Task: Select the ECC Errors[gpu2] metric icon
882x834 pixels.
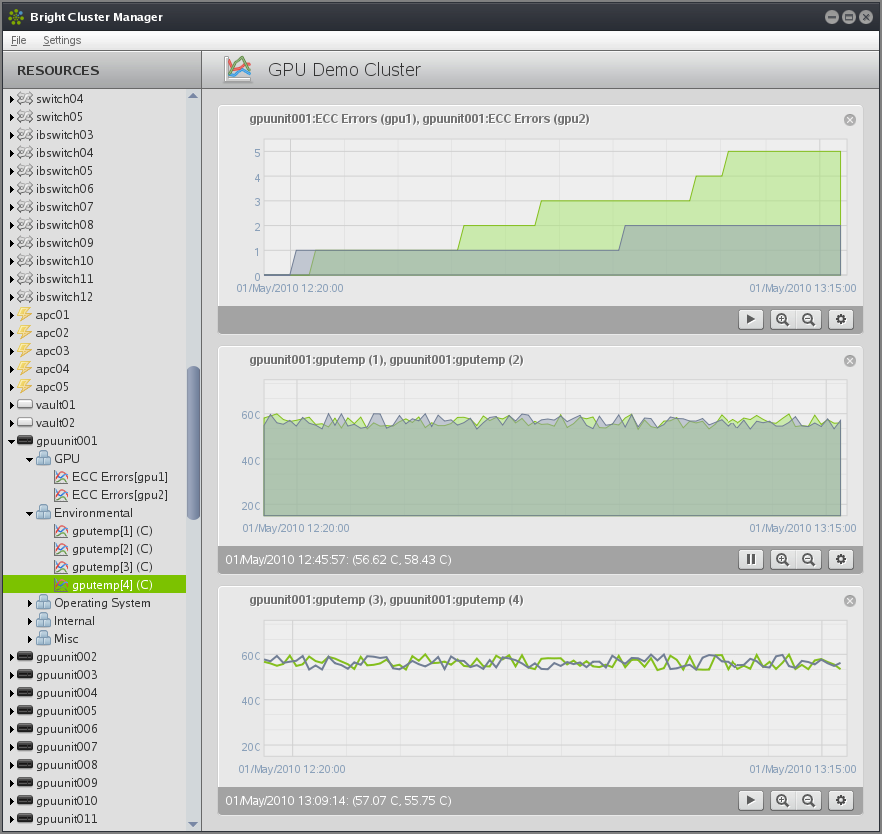Action: (x=61, y=495)
